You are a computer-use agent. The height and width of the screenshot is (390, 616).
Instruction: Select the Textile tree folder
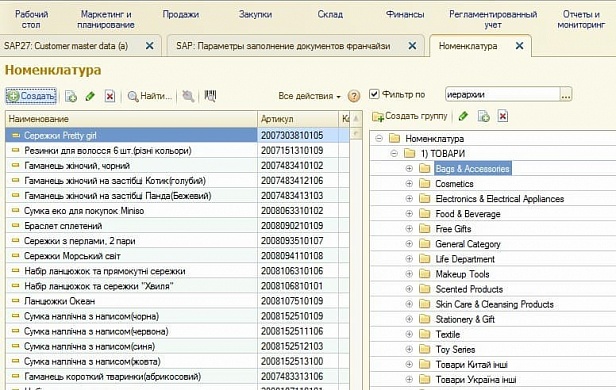[447, 334]
